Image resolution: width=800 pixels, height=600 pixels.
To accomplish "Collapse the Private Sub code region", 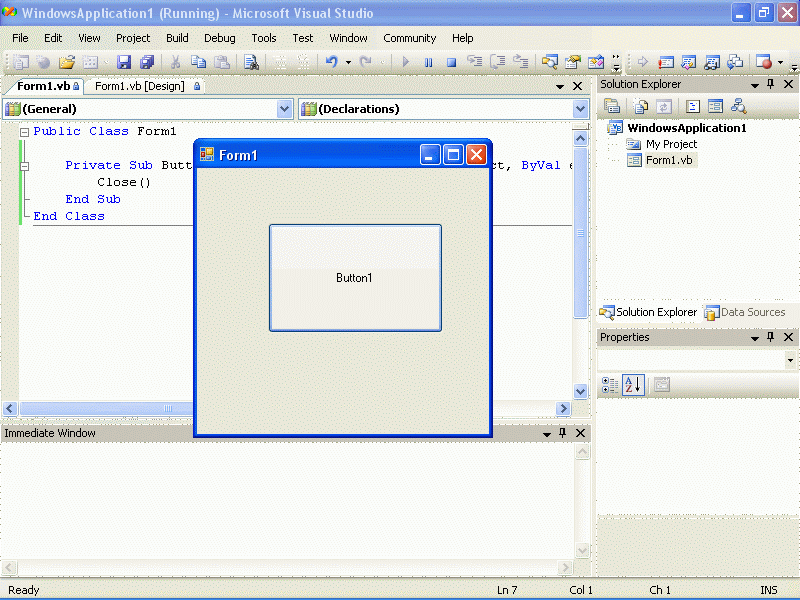I will 24,166.
